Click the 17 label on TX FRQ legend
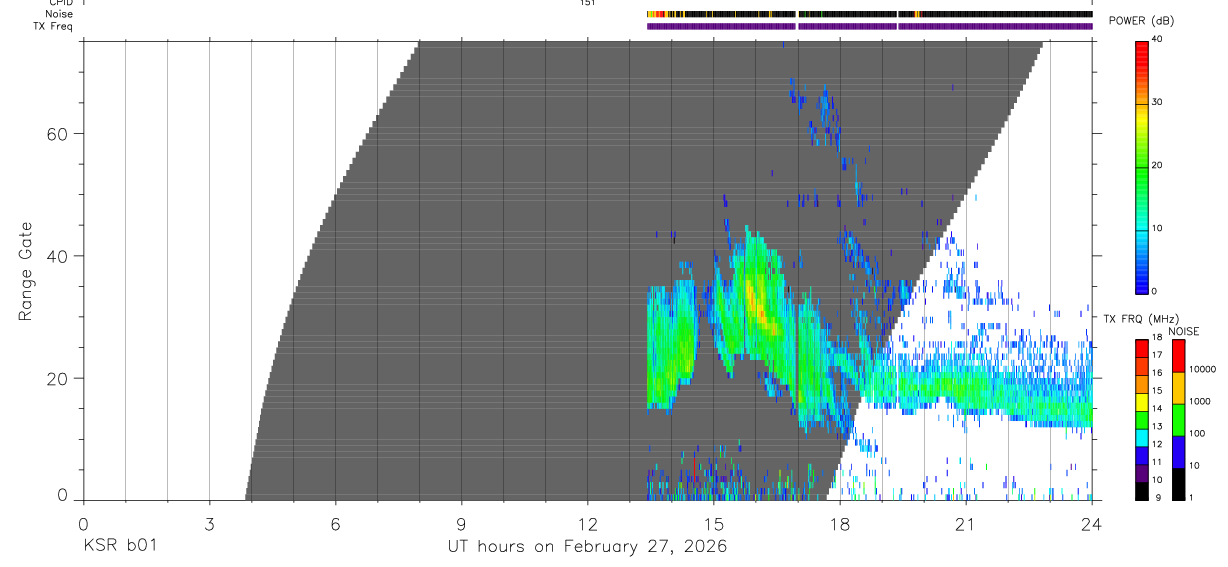1228x567 pixels. [x=1156, y=355]
